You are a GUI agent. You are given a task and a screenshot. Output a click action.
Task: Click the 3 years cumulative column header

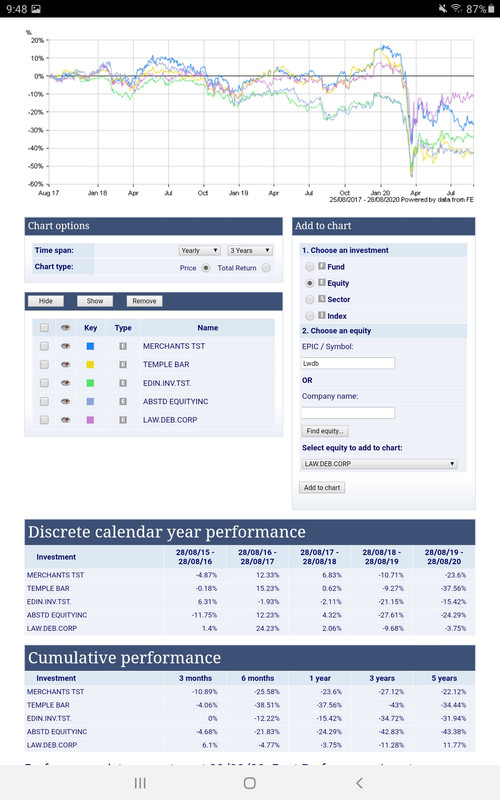coord(382,678)
